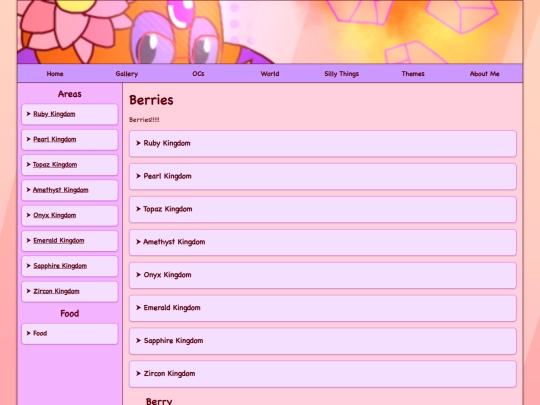The image size is (540, 405).
Task: Visit the About Me page
Action: click(484, 74)
